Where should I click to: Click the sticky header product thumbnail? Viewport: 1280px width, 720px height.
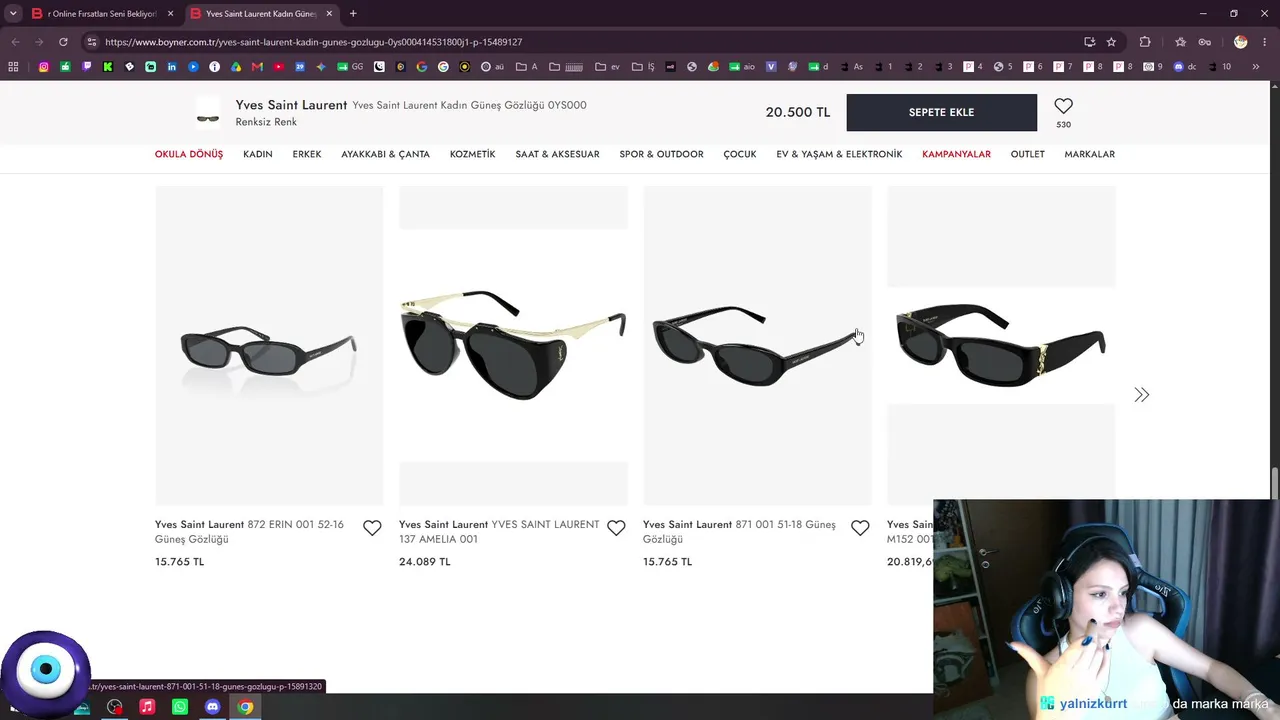[x=208, y=113]
